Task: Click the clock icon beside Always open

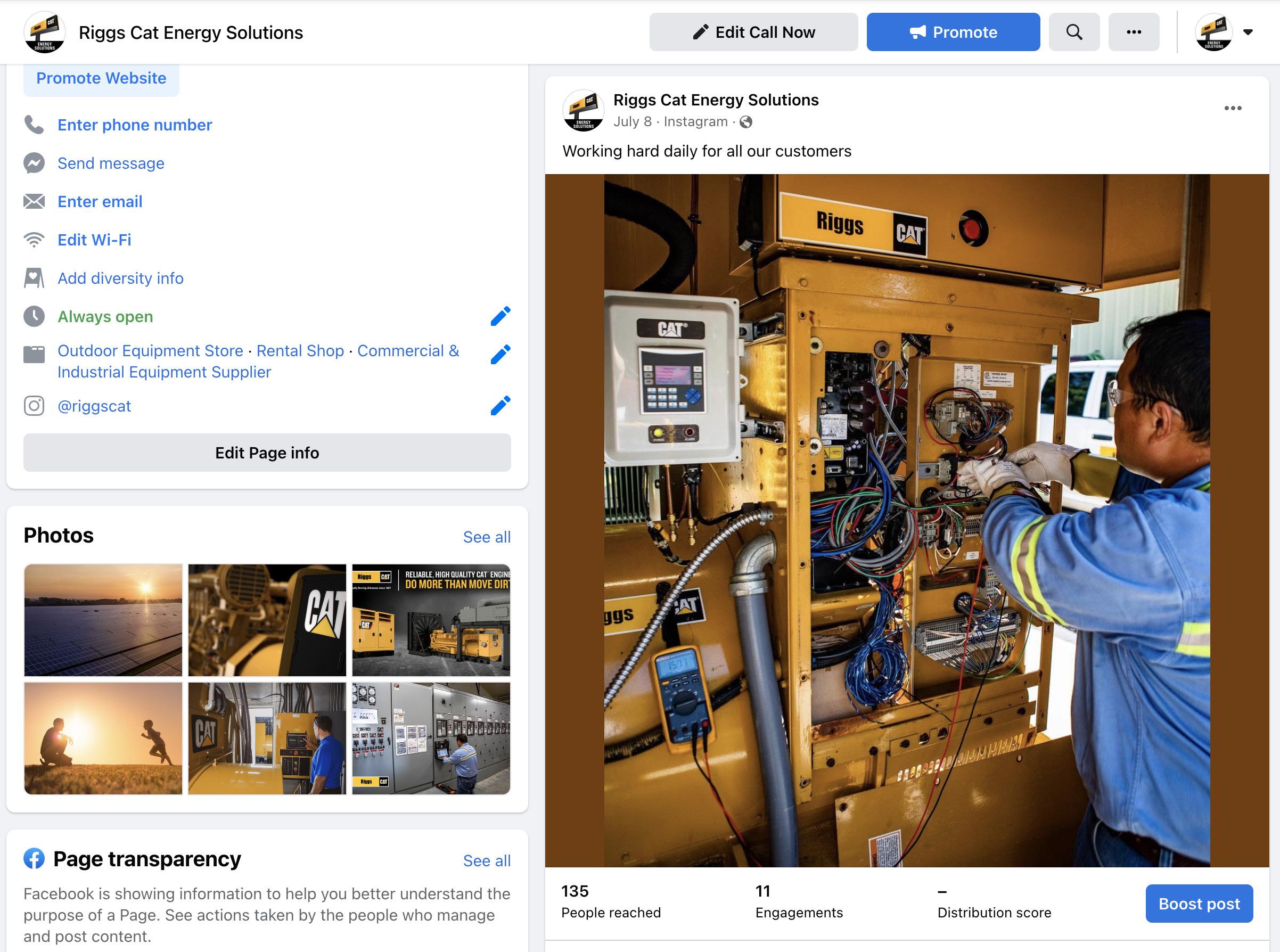Action: 34,316
